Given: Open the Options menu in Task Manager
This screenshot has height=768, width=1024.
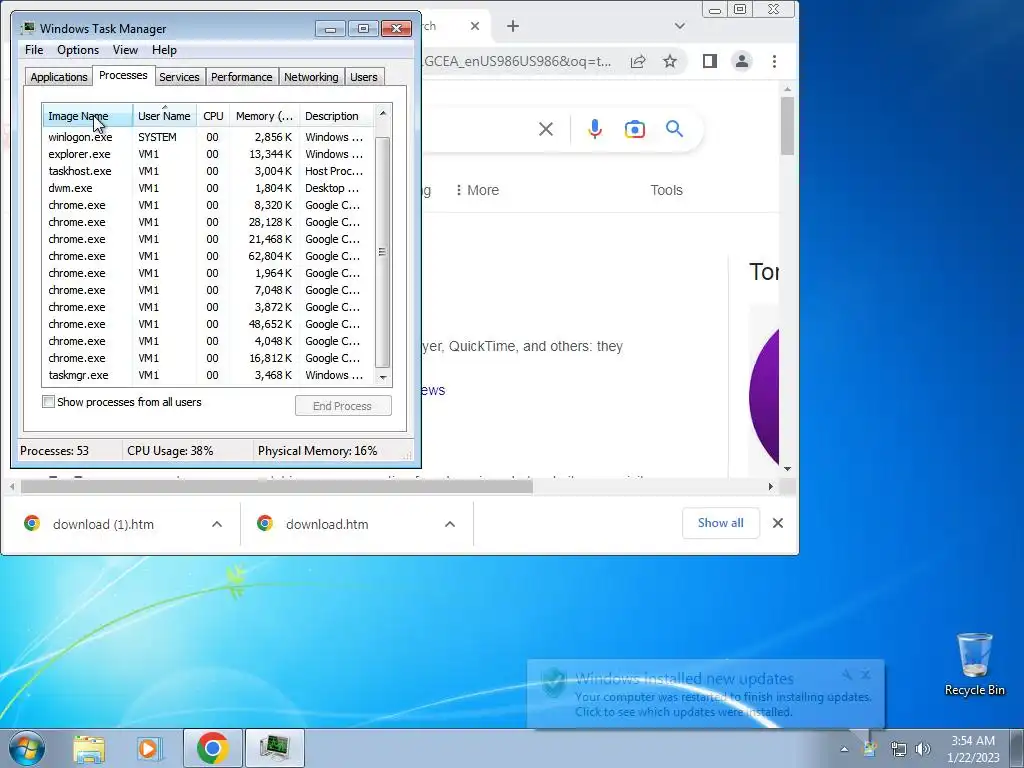Looking at the screenshot, I should coord(78,50).
